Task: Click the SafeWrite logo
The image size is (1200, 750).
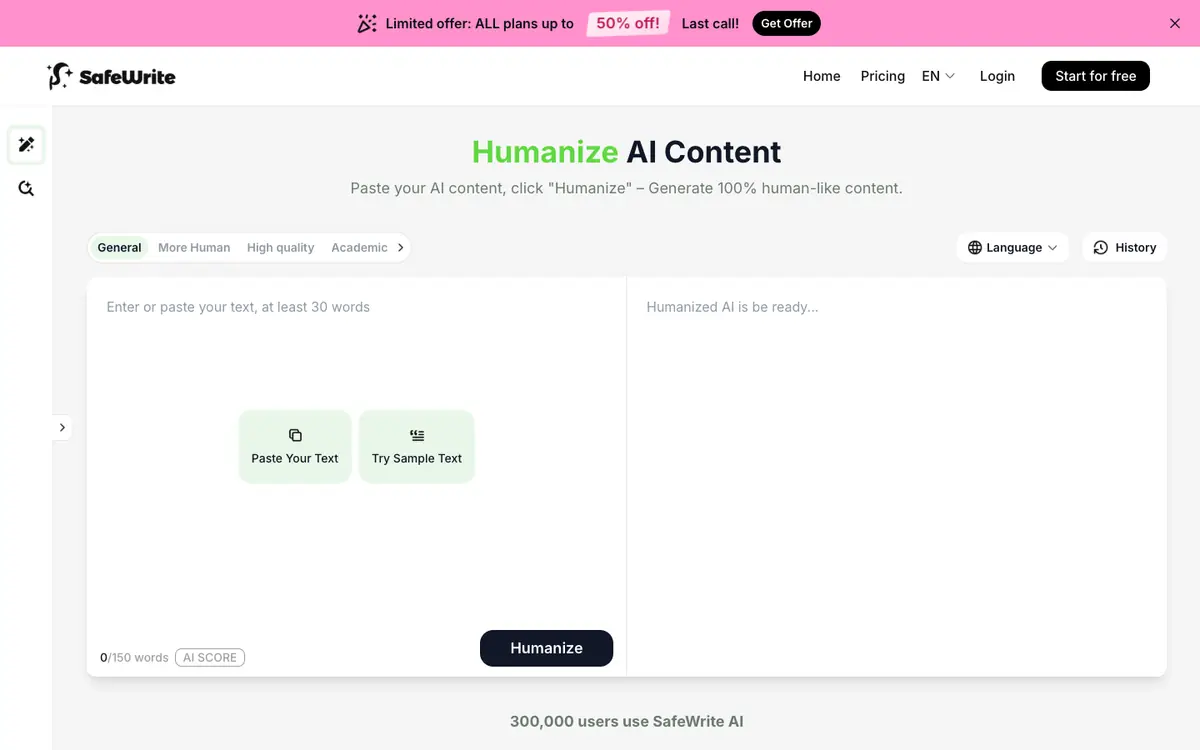Action: [x=111, y=76]
